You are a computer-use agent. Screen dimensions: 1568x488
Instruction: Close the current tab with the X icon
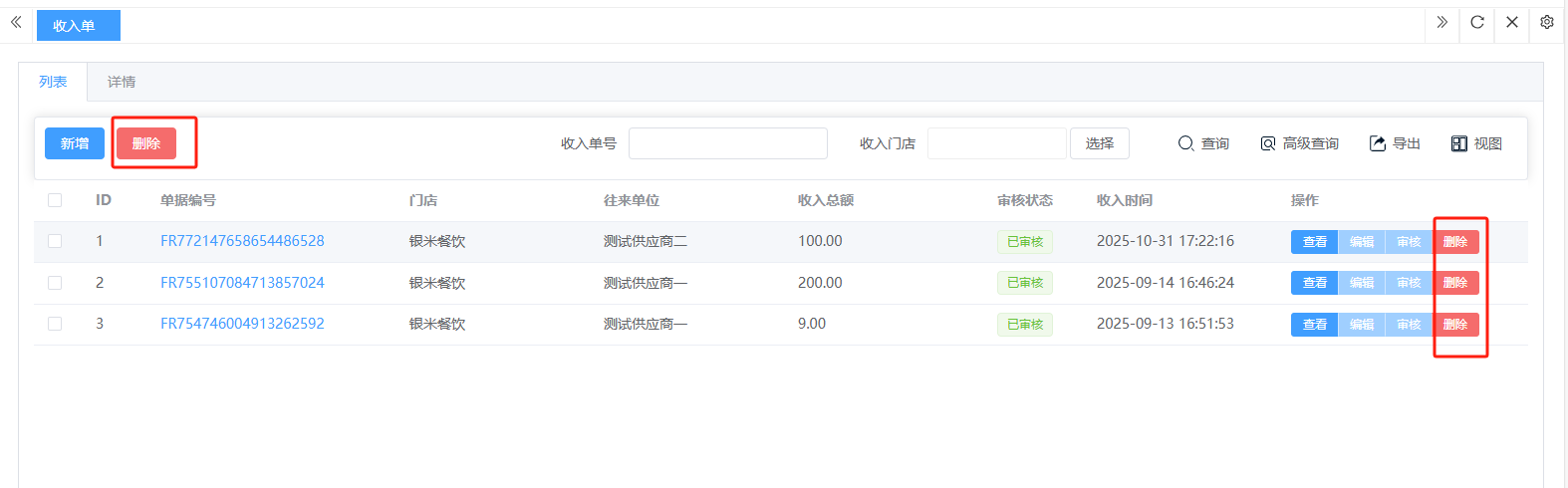tap(1511, 22)
